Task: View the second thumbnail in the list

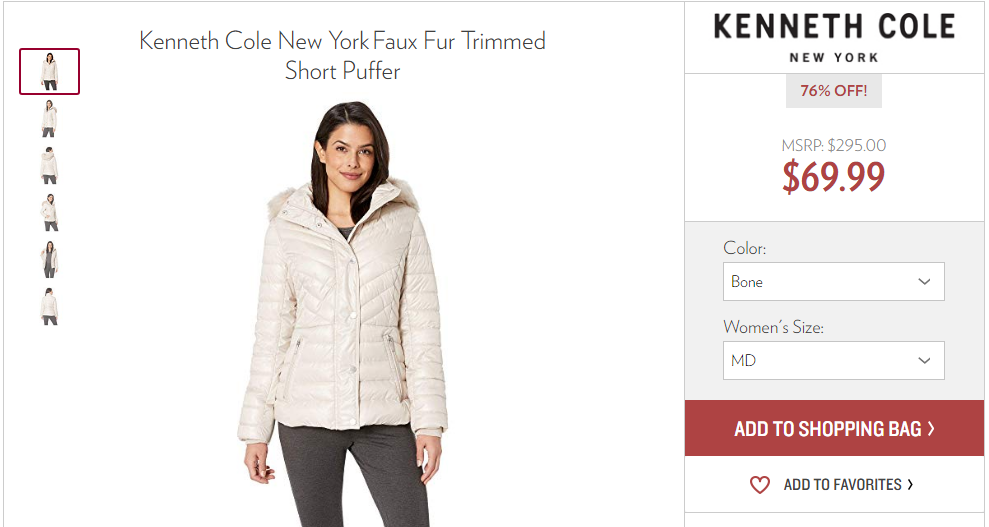Action: point(49,119)
